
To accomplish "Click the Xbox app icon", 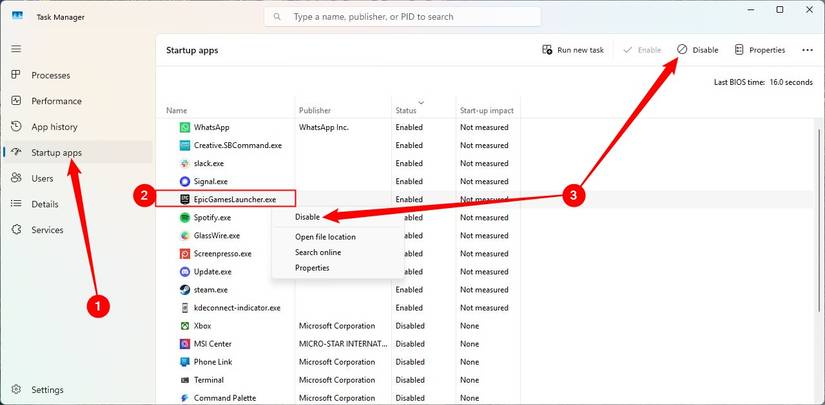I will [x=185, y=326].
